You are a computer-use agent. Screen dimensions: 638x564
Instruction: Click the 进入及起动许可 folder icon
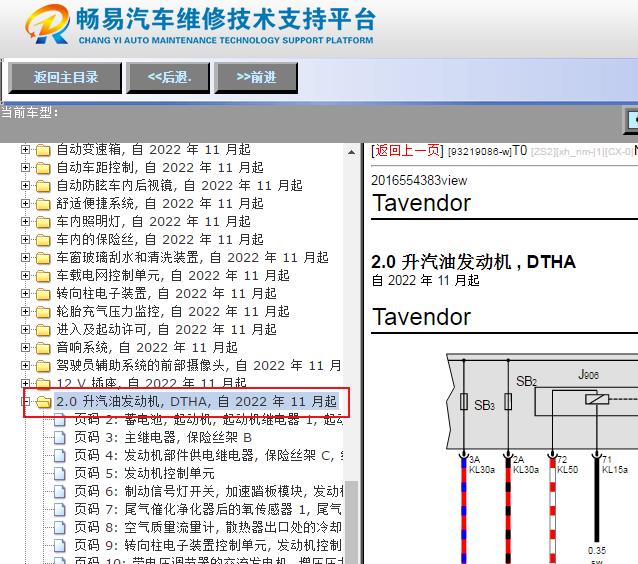point(43,330)
